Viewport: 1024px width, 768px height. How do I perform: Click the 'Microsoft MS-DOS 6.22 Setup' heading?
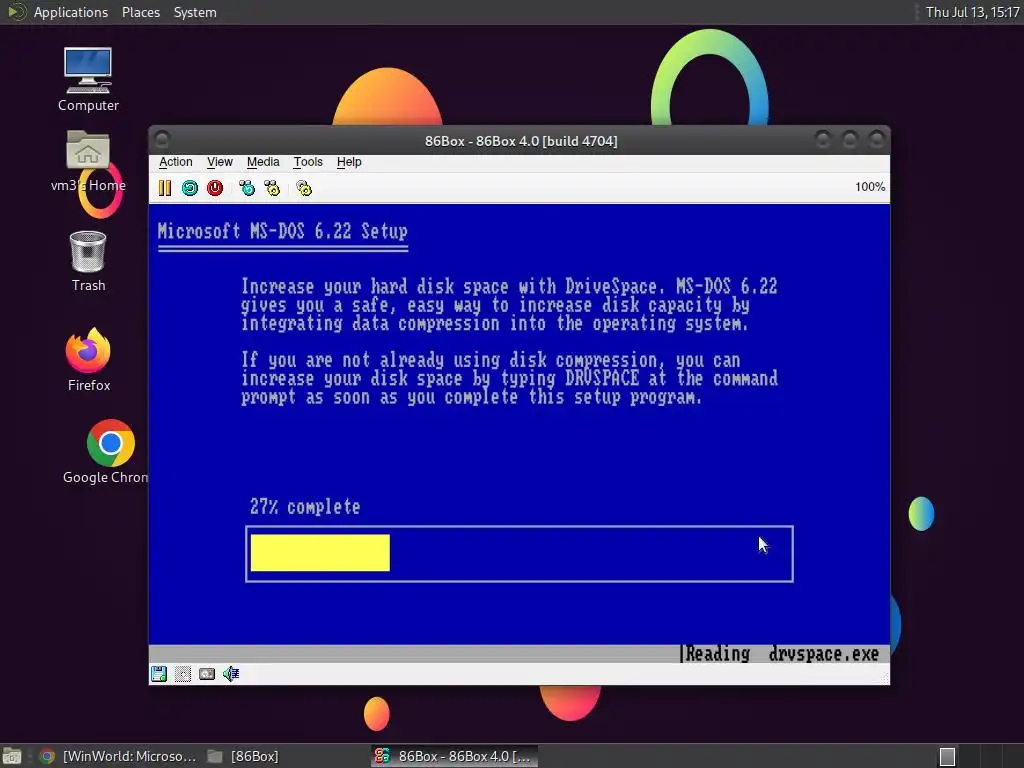click(x=283, y=231)
